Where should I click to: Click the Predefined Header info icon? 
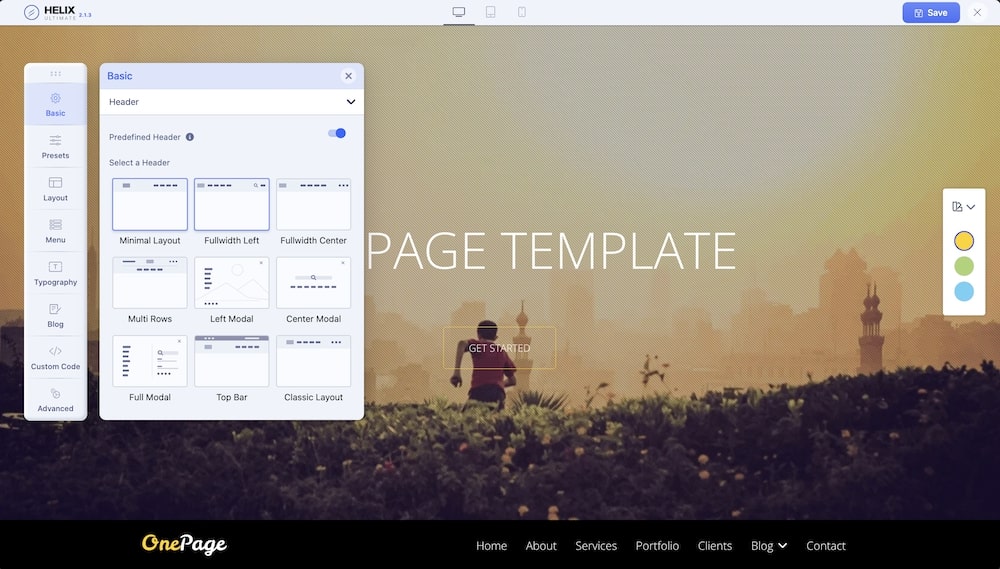click(190, 137)
